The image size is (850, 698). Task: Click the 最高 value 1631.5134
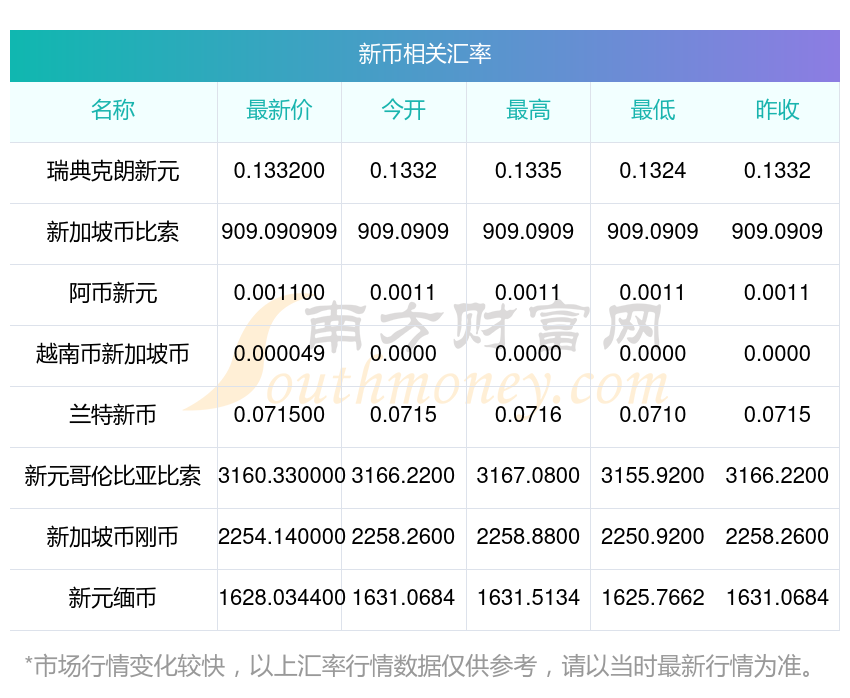click(x=528, y=598)
